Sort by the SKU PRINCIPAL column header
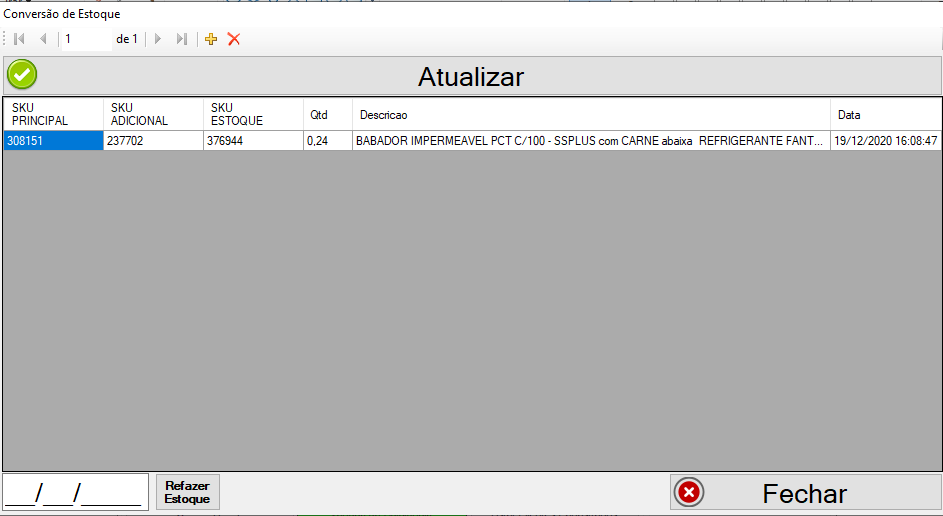The height and width of the screenshot is (516, 943). click(54, 114)
